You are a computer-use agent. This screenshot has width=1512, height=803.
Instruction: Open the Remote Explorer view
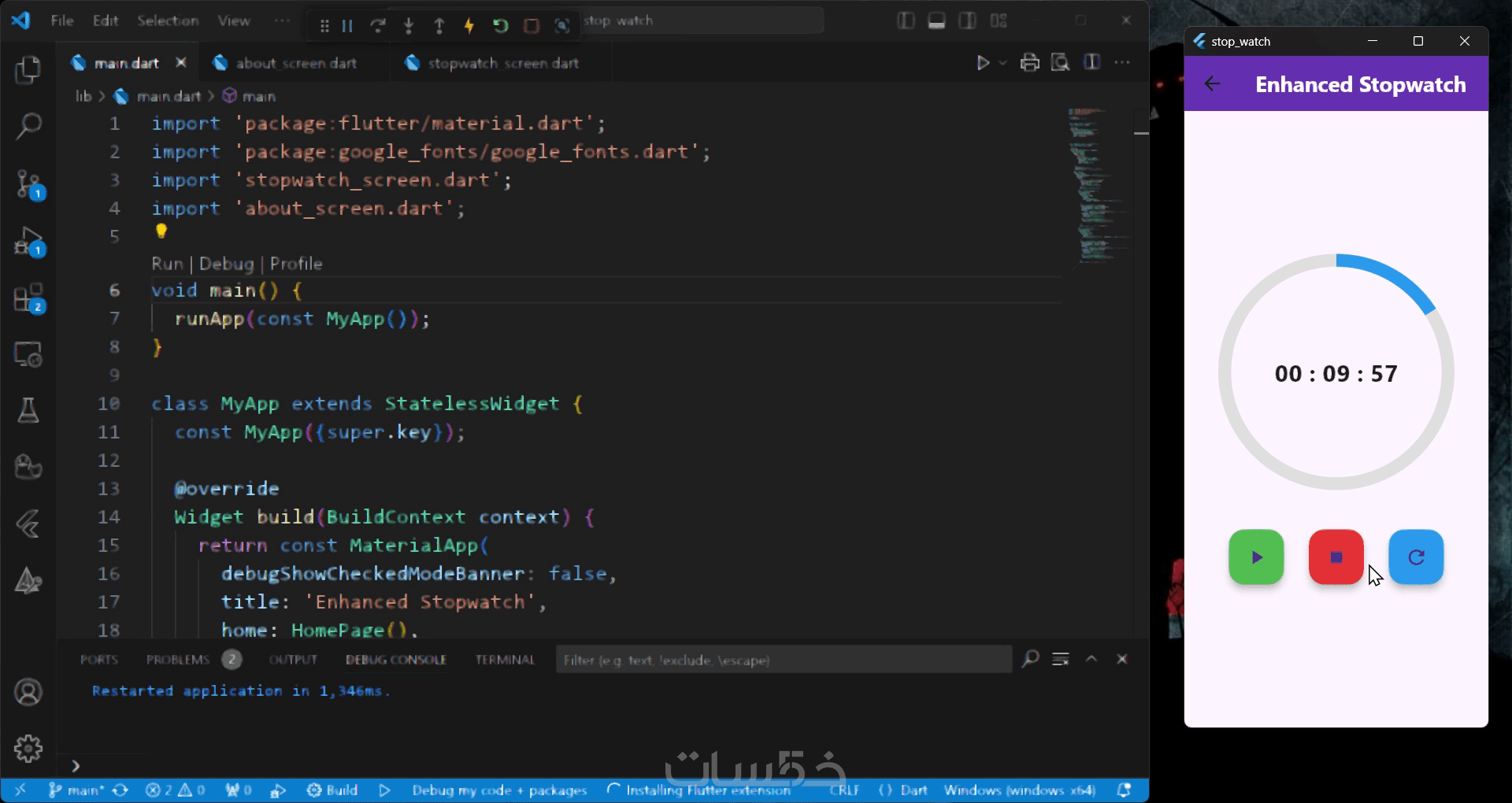(x=28, y=354)
